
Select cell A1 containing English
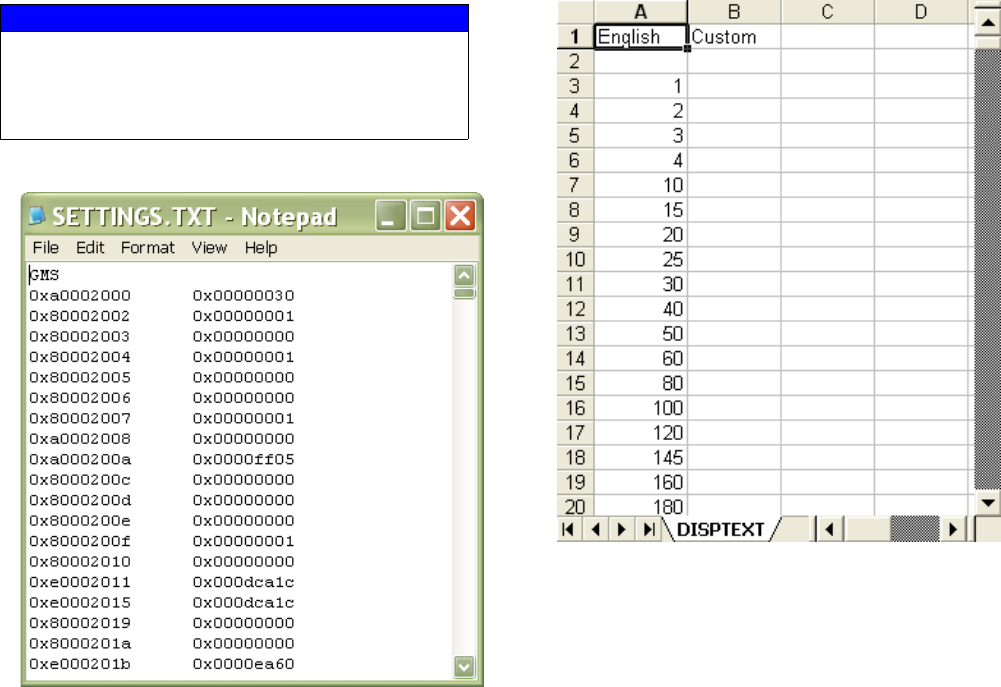click(640, 36)
